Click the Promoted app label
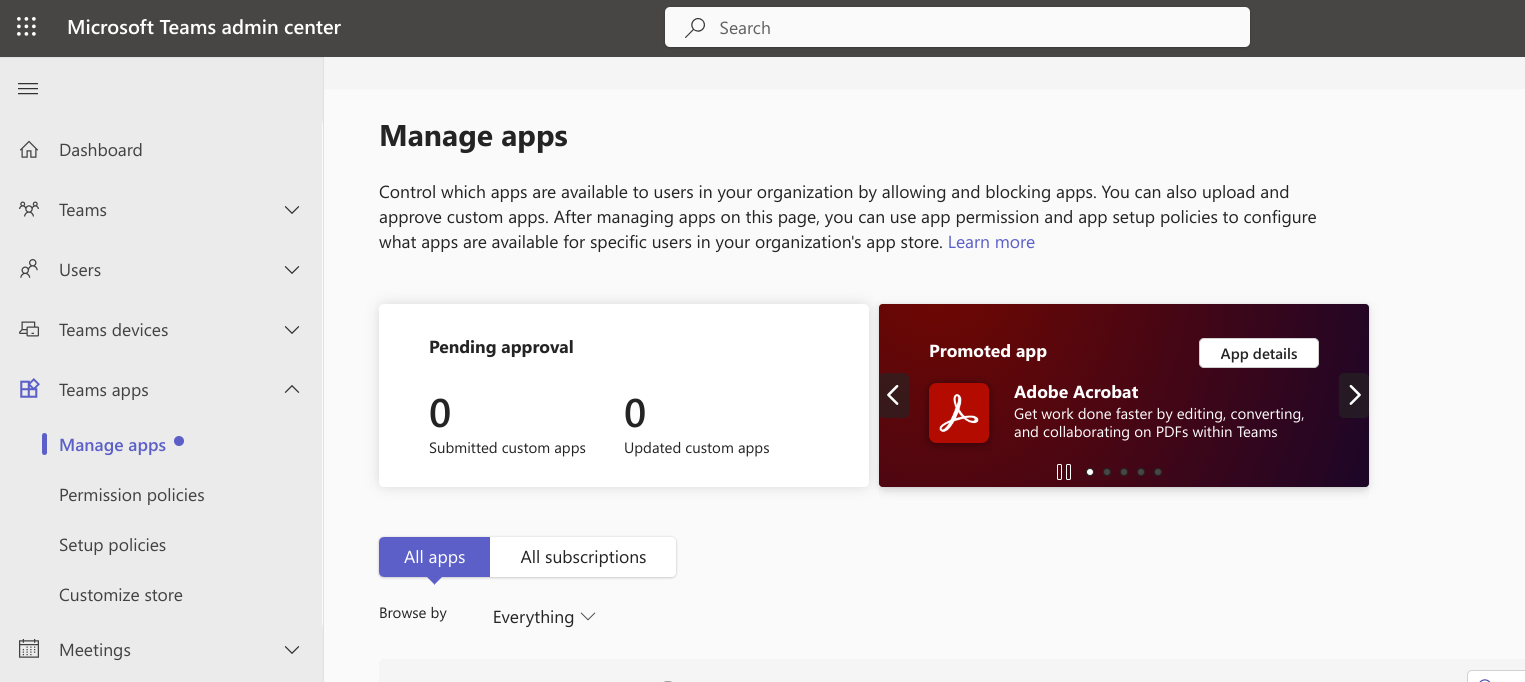1525x682 pixels. [988, 351]
